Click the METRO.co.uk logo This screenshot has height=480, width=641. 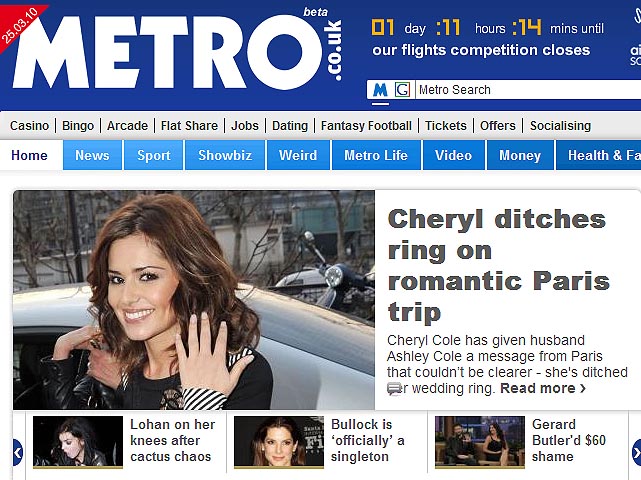(x=177, y=49)
